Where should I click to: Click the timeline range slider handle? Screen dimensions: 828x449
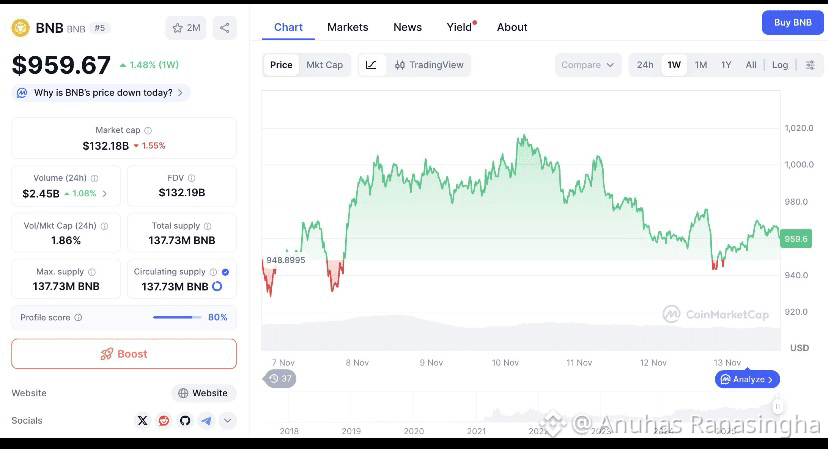pos(777,406)
